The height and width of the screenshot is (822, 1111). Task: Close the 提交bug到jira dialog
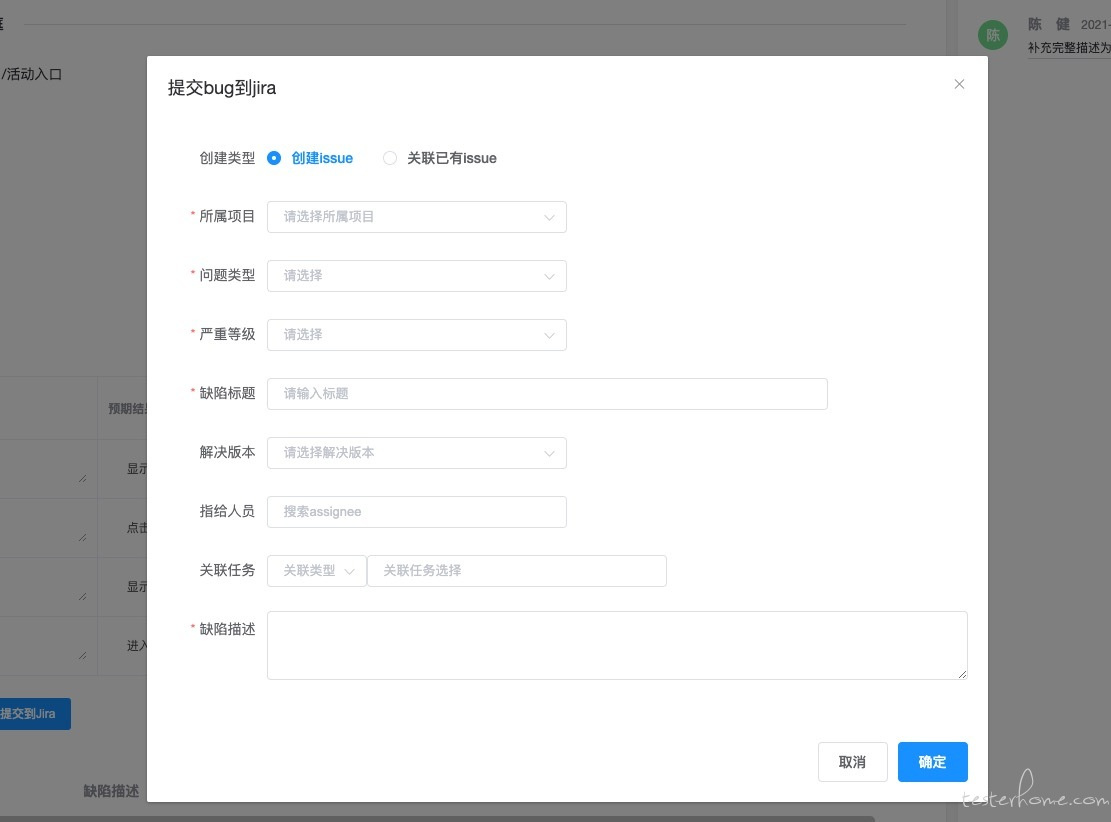(x=959, y=84)
